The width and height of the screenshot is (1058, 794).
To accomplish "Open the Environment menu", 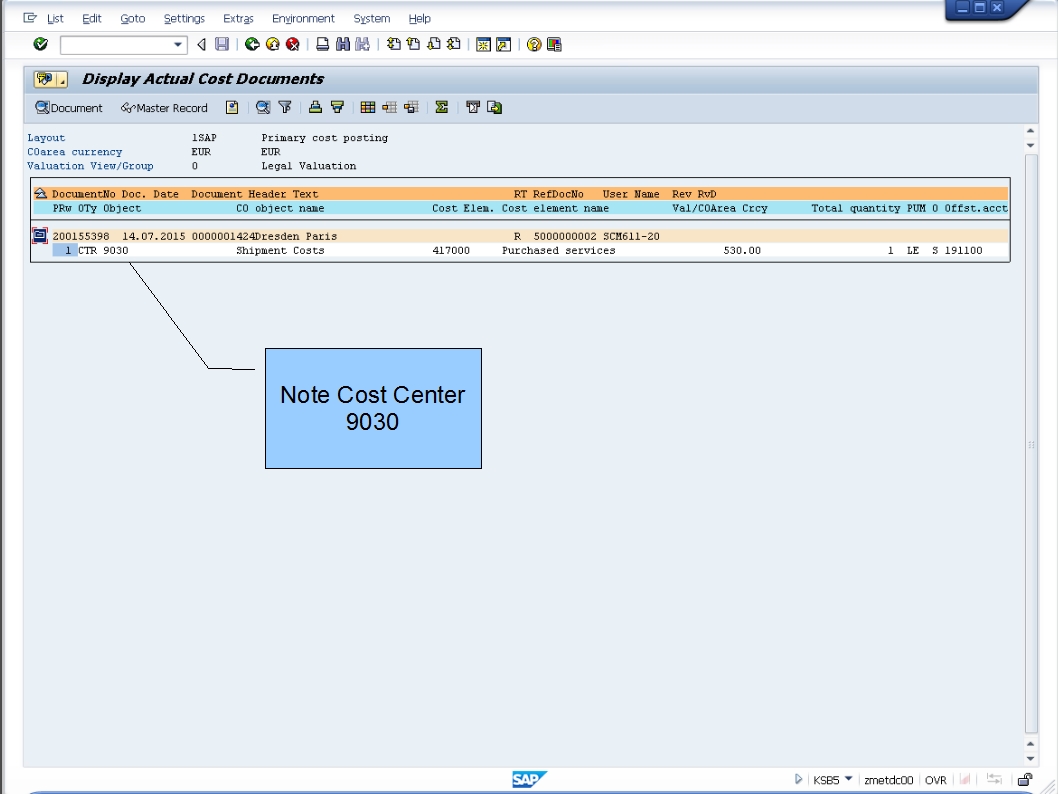I will pyautogui.click(x=303, y=18).
